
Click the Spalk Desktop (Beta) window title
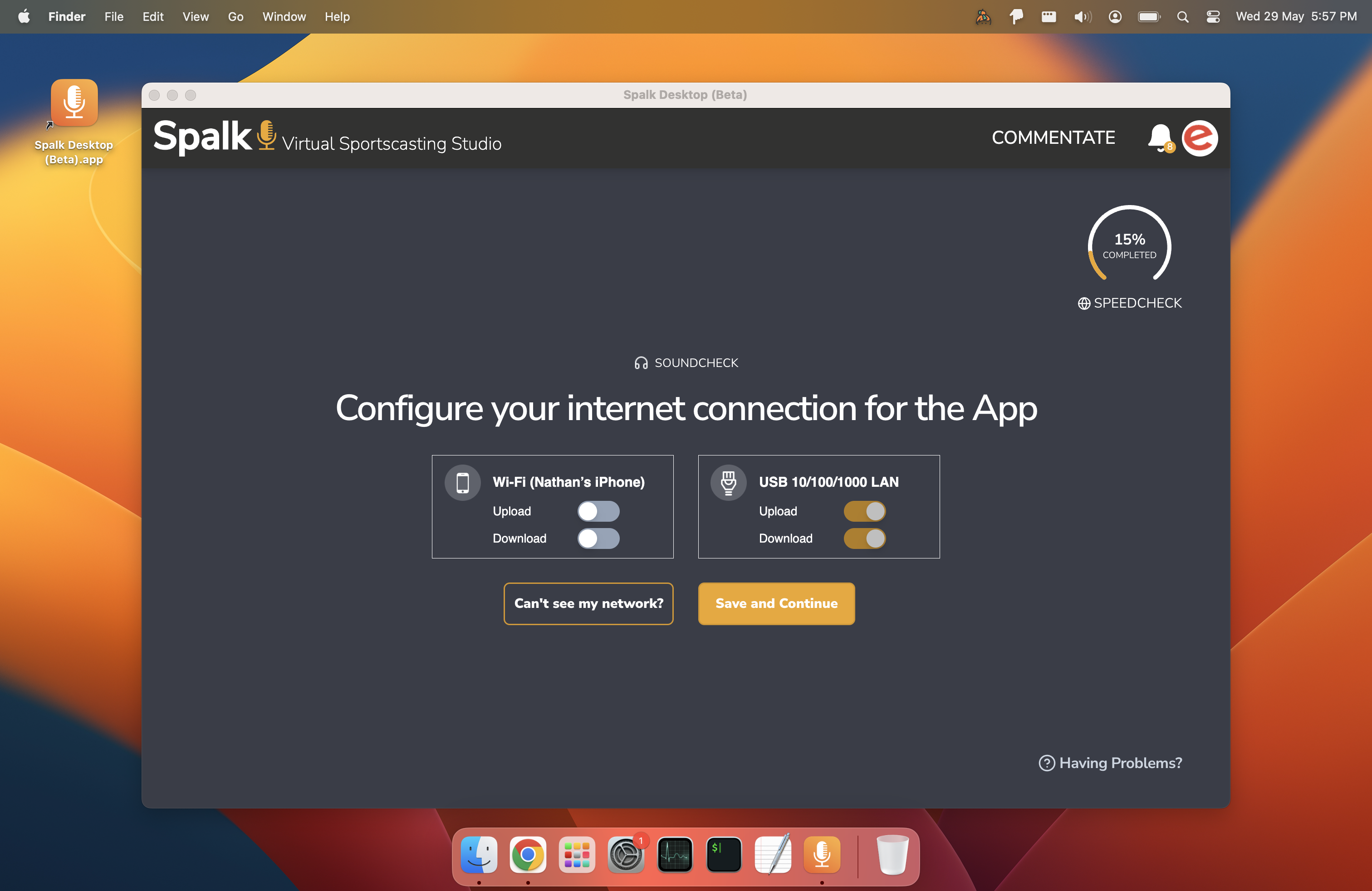pyautogui.click(x=685, y=94)
